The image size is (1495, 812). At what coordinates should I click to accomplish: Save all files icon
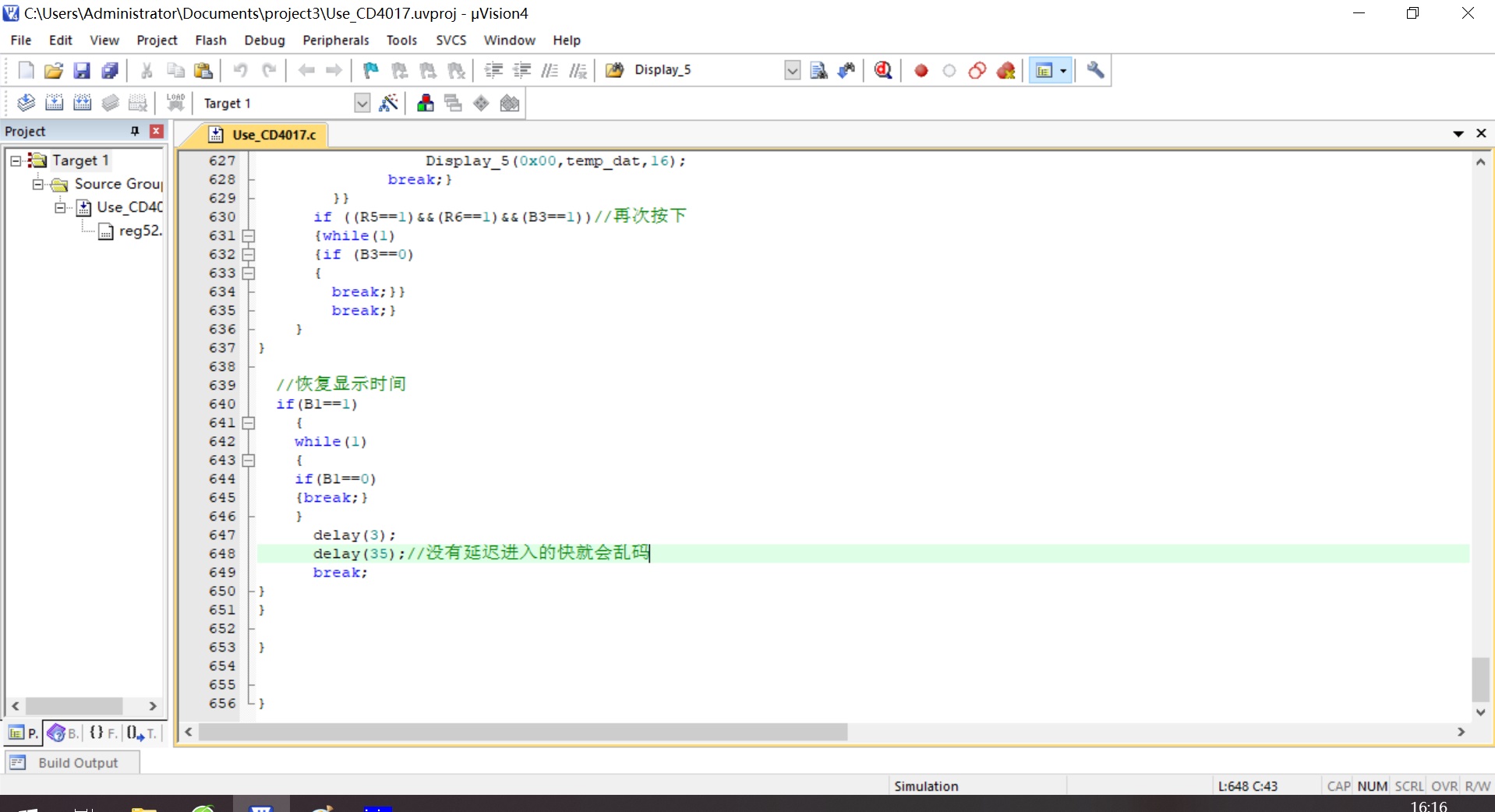coord(110,70)
